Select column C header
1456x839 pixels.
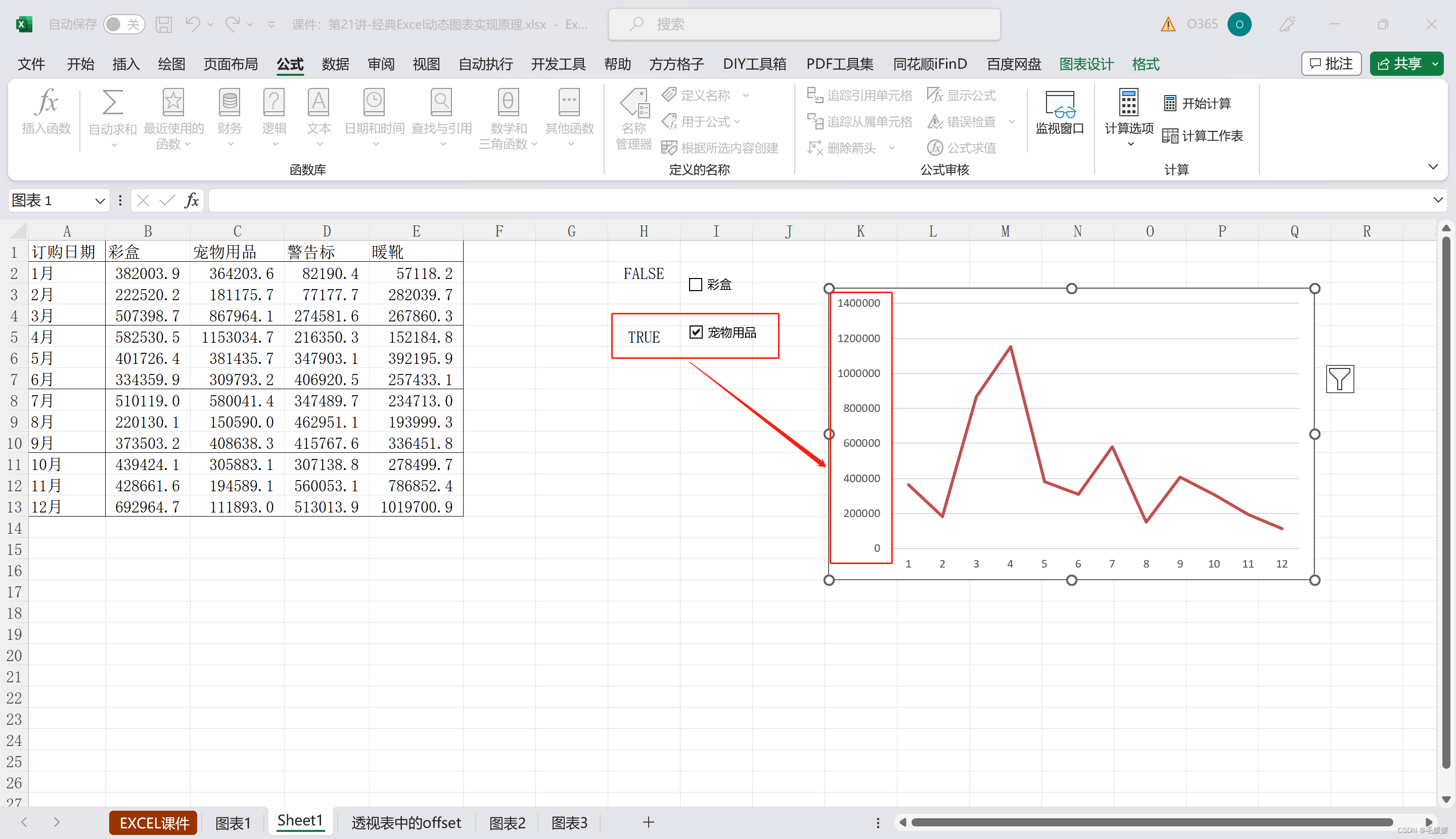click(237, 231)
